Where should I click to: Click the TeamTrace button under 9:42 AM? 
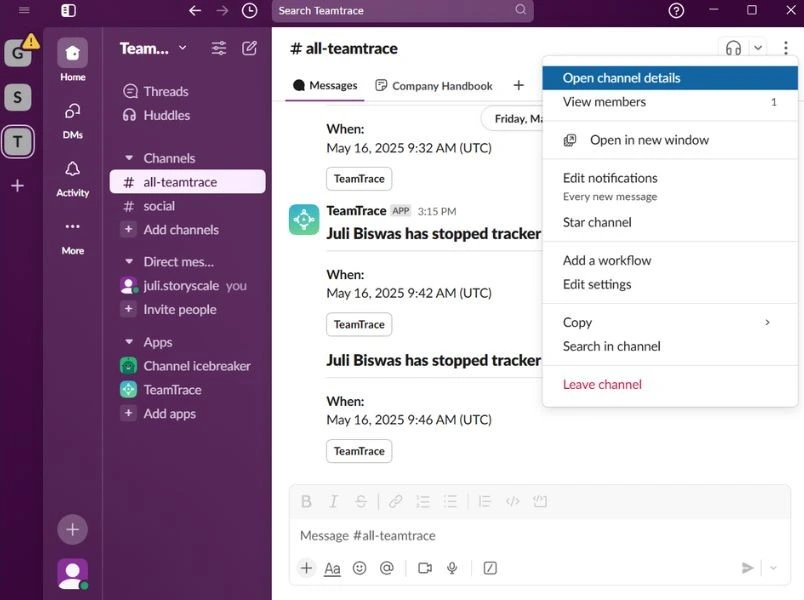(x=359, y=324)
